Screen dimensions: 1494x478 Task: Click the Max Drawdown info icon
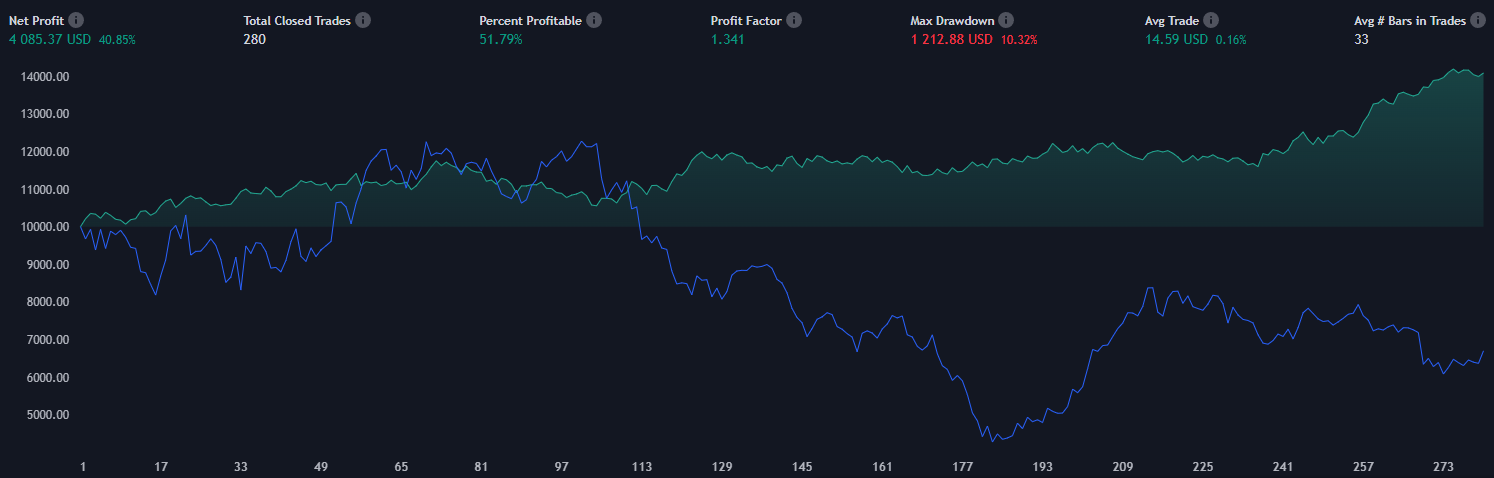(1006, 20)
